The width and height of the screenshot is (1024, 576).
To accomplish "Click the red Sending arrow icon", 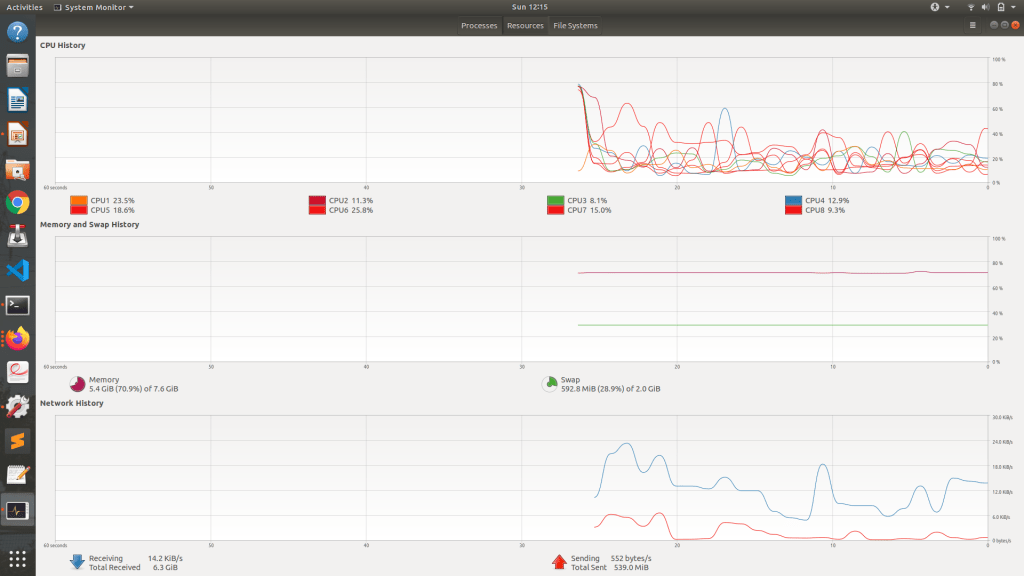I will (559, 562).
